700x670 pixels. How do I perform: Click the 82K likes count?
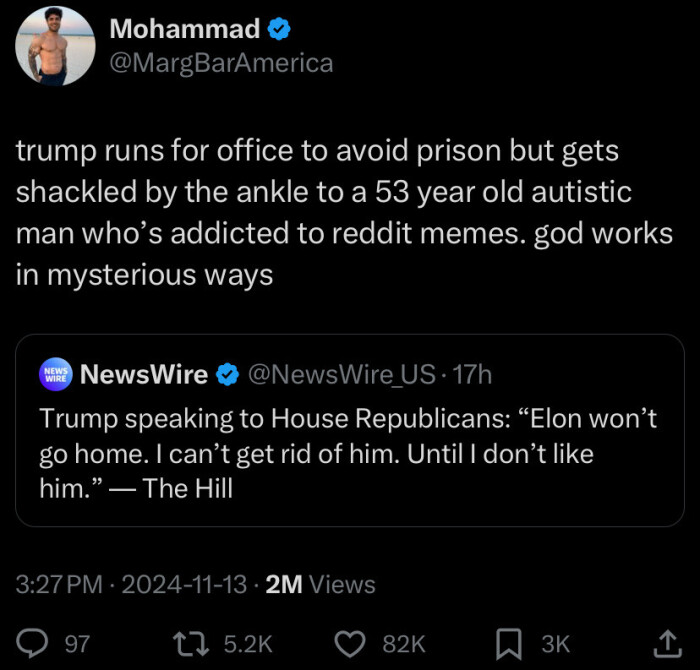pos(404,643)
